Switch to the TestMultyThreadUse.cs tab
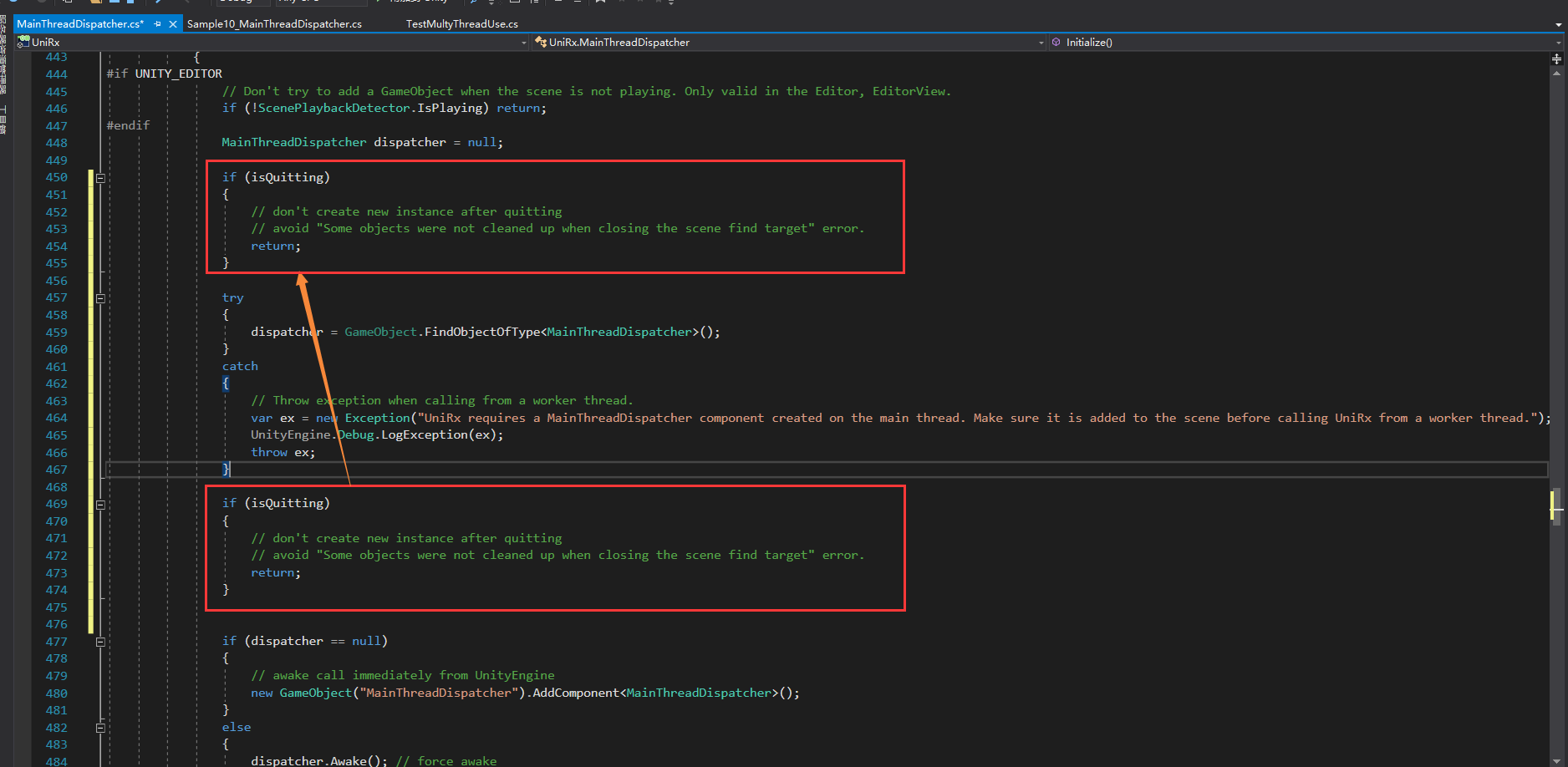1568x767 pixels. click(461, 23)
